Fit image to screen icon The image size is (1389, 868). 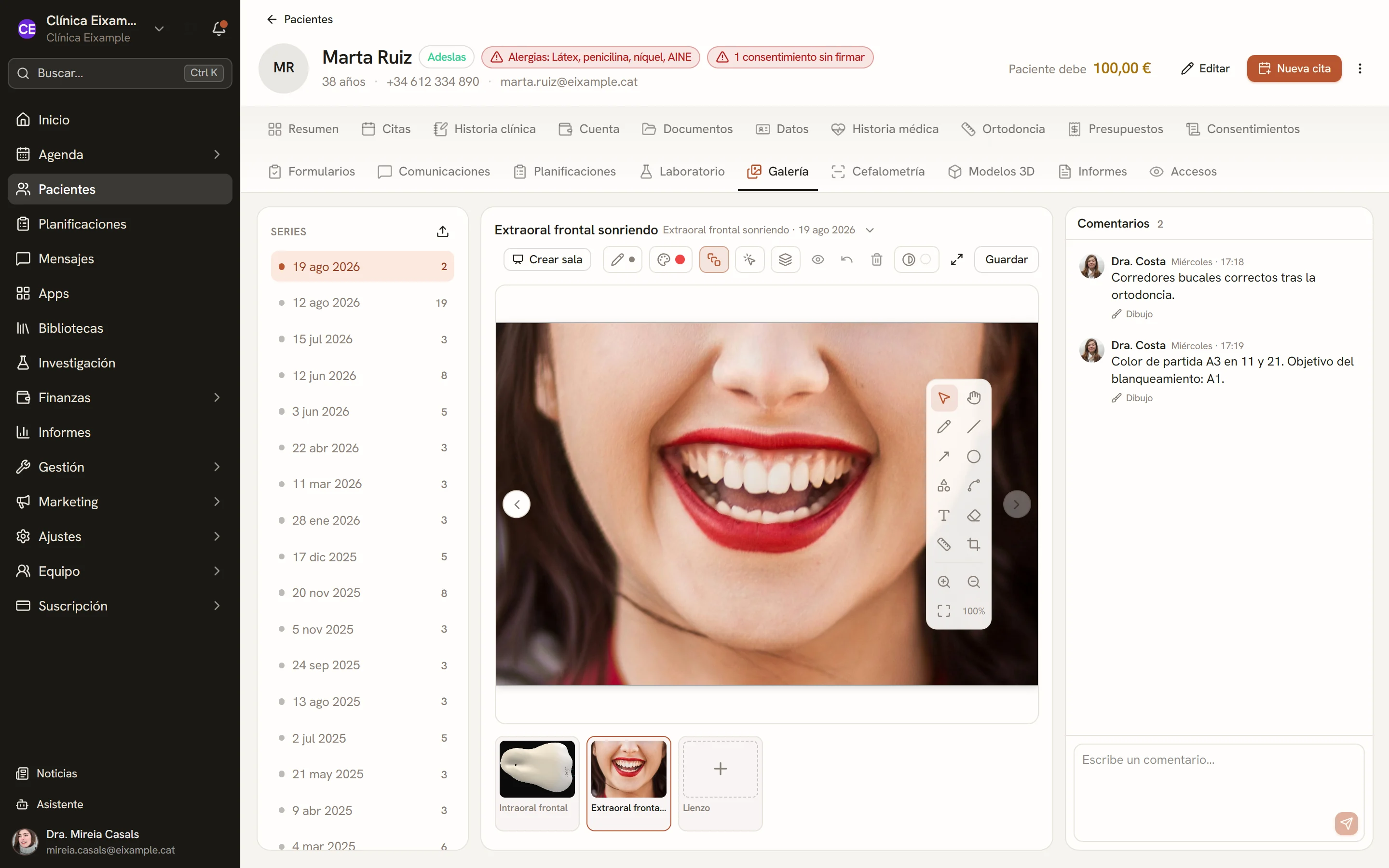coord(943,611)
